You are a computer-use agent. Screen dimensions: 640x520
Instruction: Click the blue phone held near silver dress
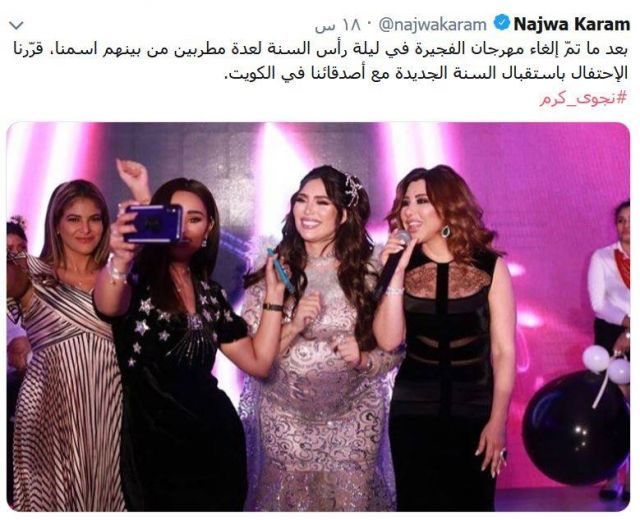pos(281,270)
